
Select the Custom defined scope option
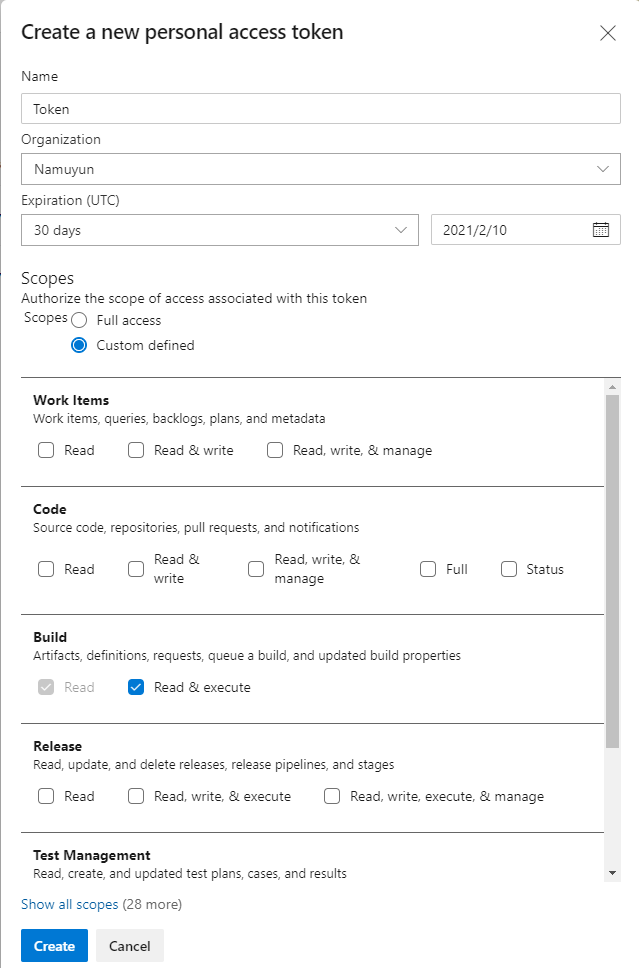point(80,345)
